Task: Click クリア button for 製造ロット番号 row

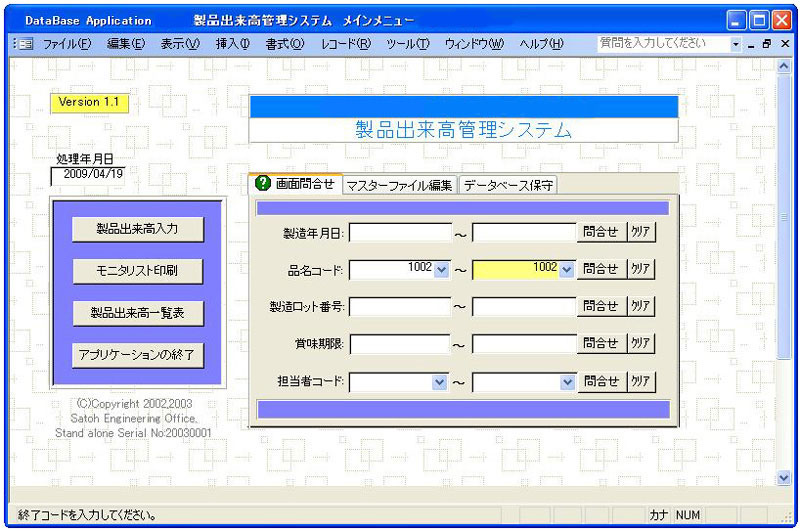Action: coord(640,307)
